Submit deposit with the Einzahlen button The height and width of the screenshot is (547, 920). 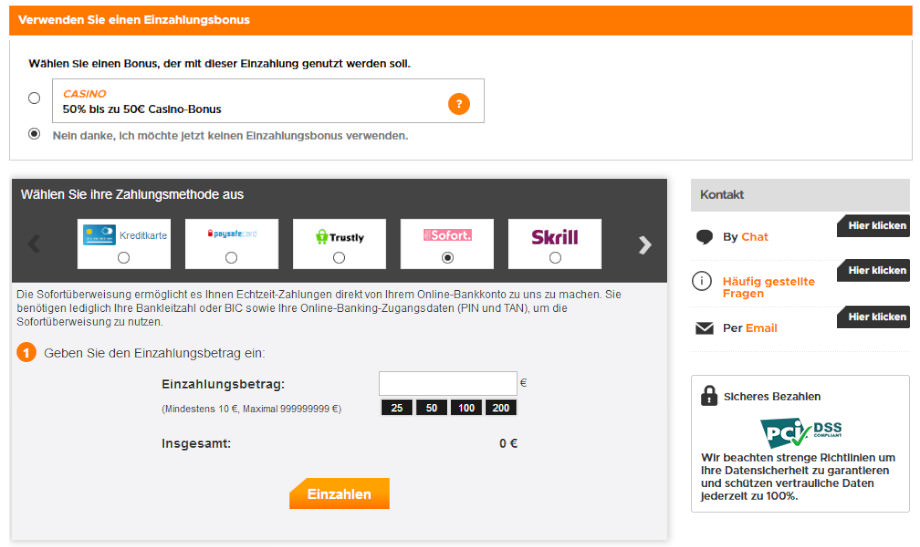coord(339,494)
